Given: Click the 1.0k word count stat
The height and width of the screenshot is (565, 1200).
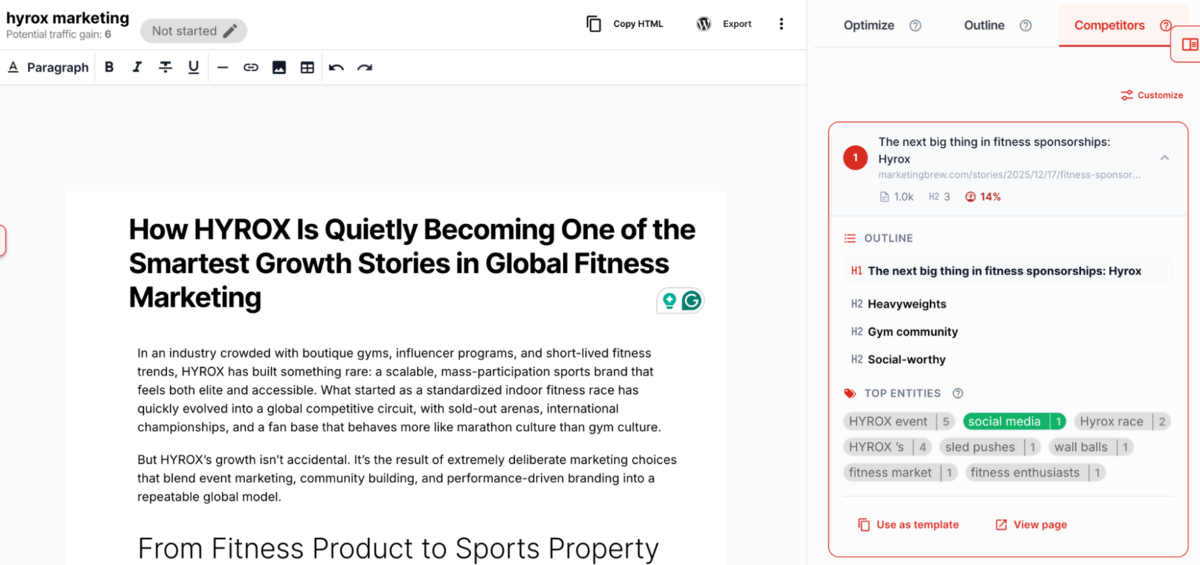Looking at the screenshot, I should tap(897, 197).
